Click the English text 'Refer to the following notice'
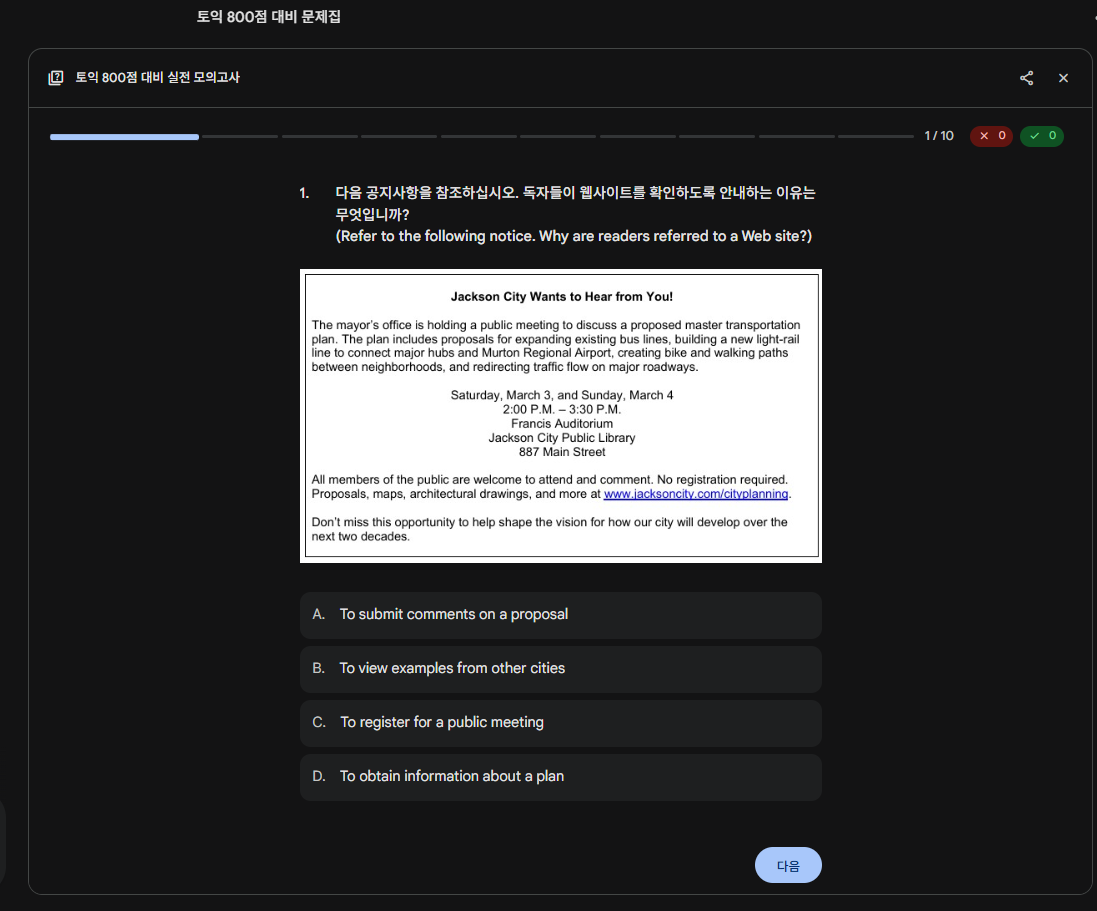 (434, 236)
